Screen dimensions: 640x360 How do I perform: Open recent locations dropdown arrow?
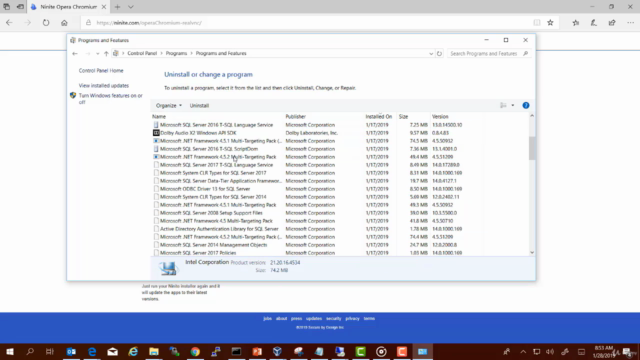(98, 53)
